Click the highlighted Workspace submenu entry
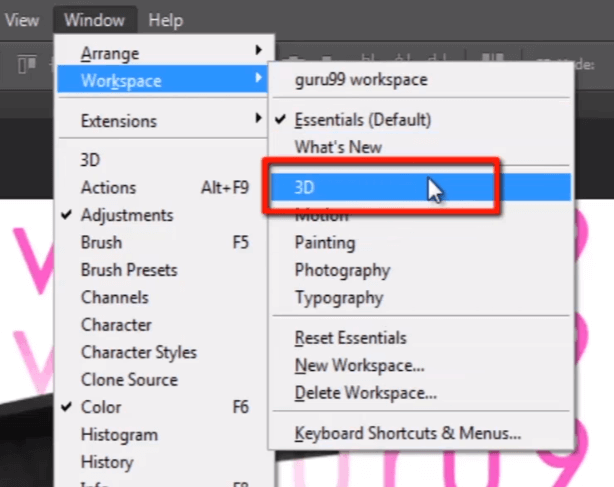This screenshot has height=487, width=614. [121, 80]
